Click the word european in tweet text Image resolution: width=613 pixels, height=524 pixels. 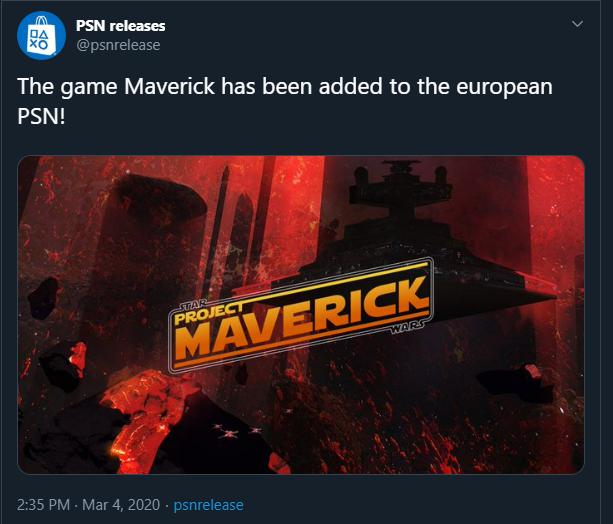pyautogui.click(x=504, y=88)
